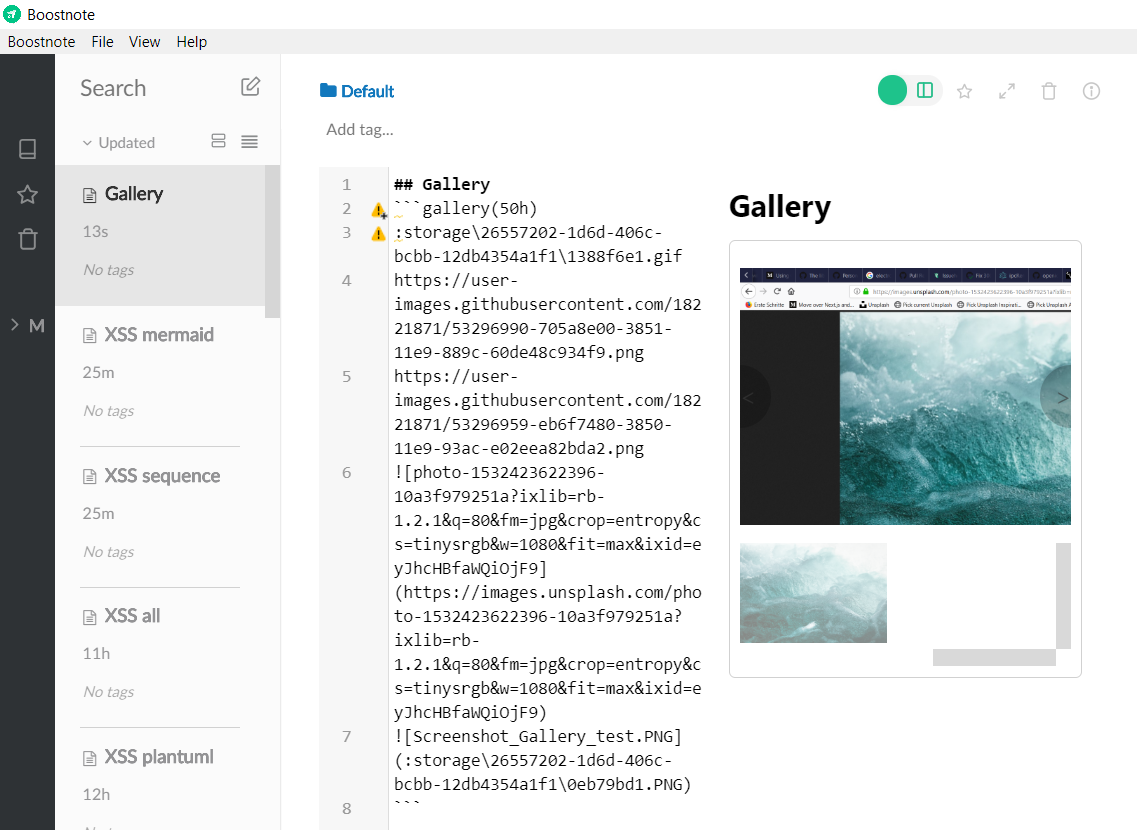Image resolution: width=1137 pixels, height=830 pixels.
Task: Click XSS mermaid note document icon
Action: 89,336
